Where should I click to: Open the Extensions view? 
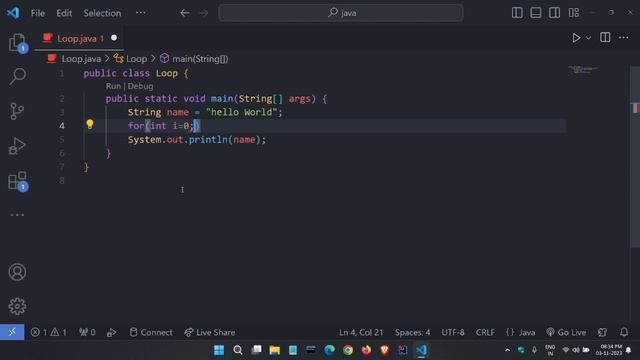(17, 181)
